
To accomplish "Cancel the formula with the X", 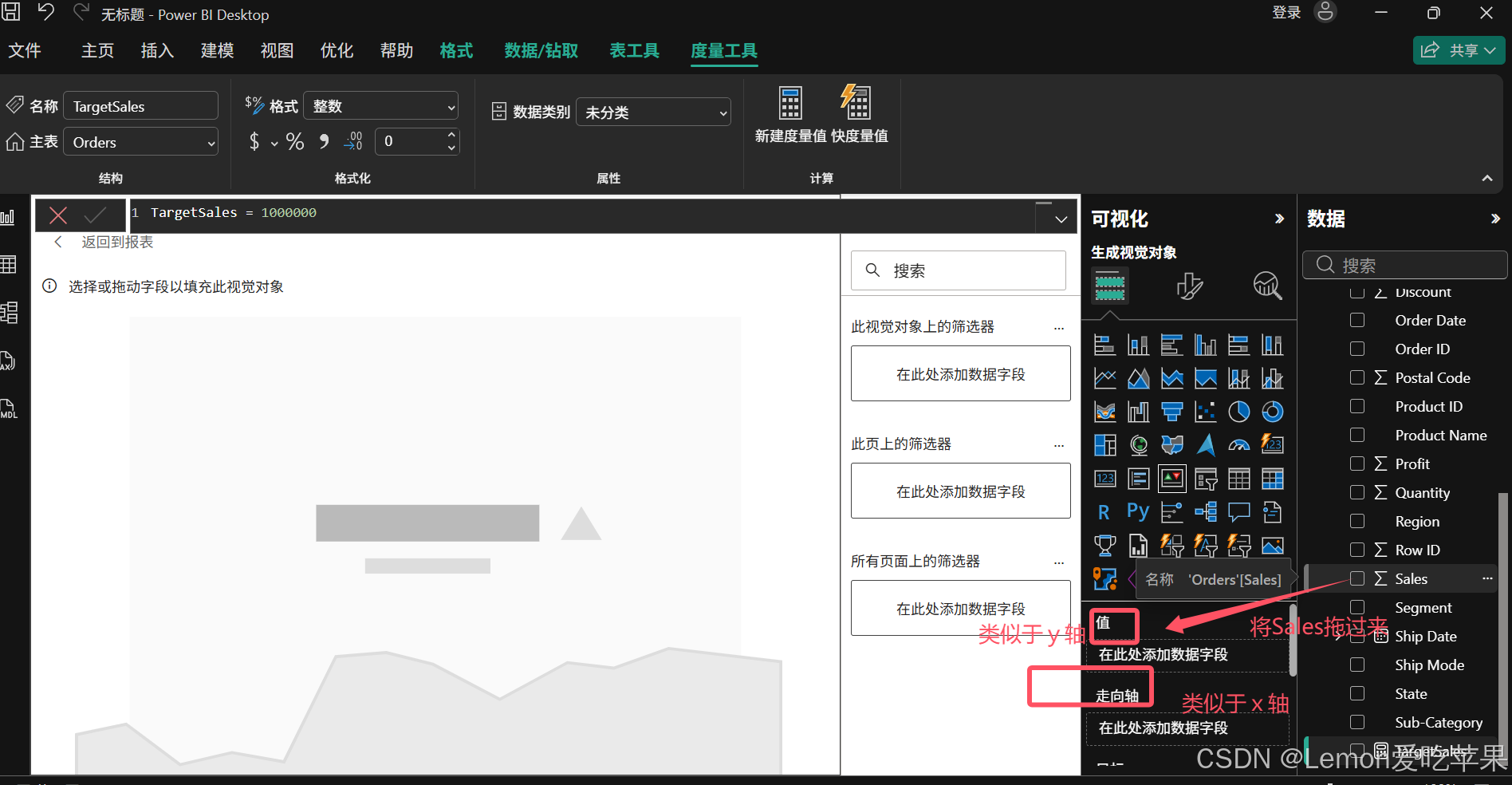I will point(58,215).
